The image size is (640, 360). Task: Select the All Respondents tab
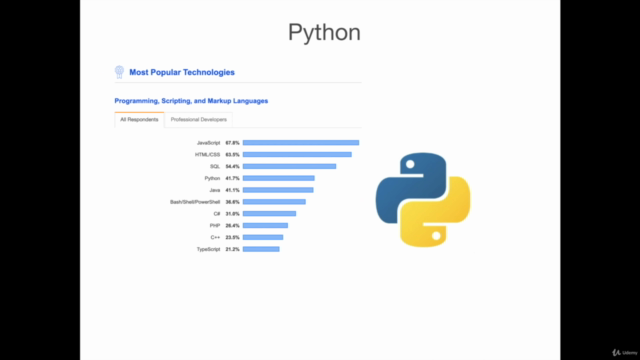tap(139, 120)
